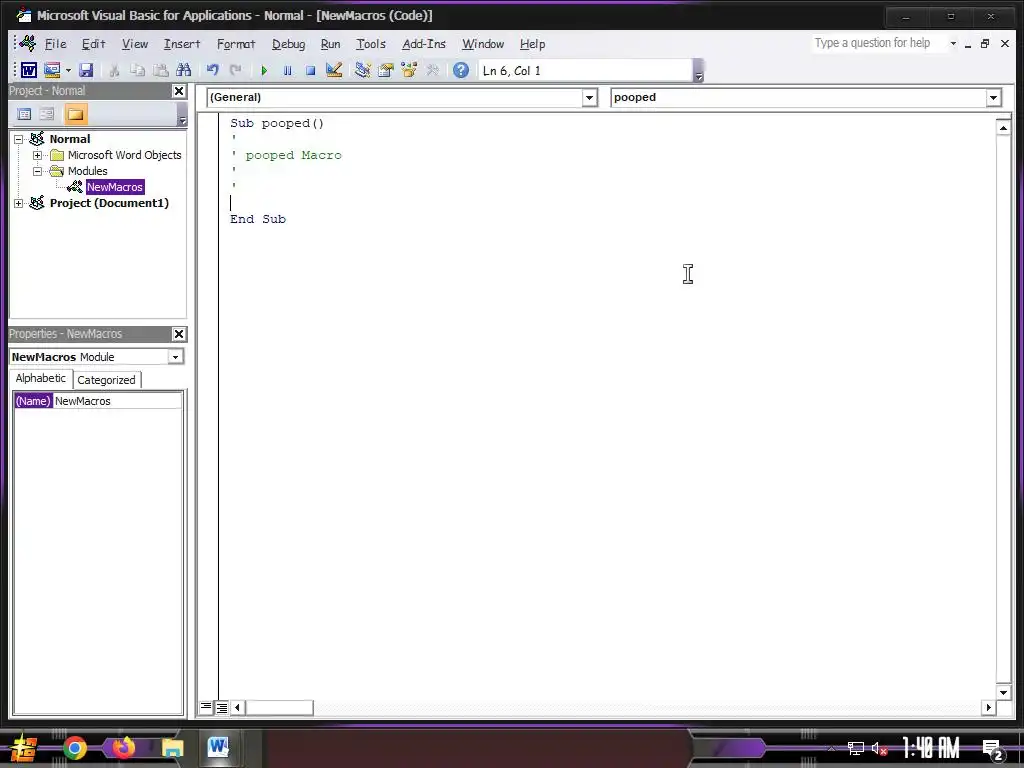Open the Properties Window toolbar icon
Viewport: 1024px width, 768px height.
pyautogui.click(x=385, y=70)
